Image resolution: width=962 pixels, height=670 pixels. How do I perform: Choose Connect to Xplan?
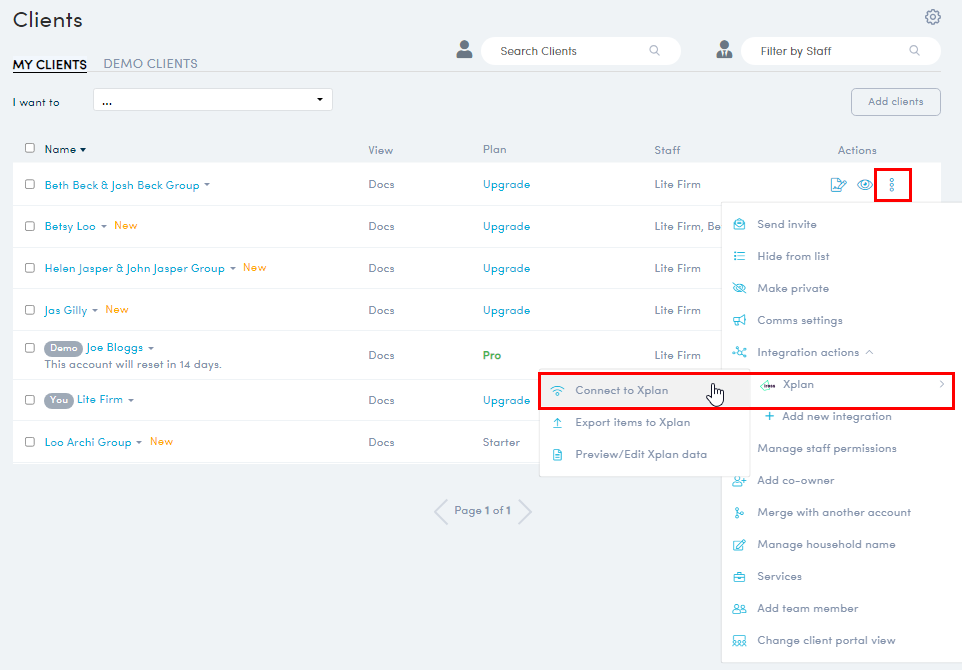(621, 391)
